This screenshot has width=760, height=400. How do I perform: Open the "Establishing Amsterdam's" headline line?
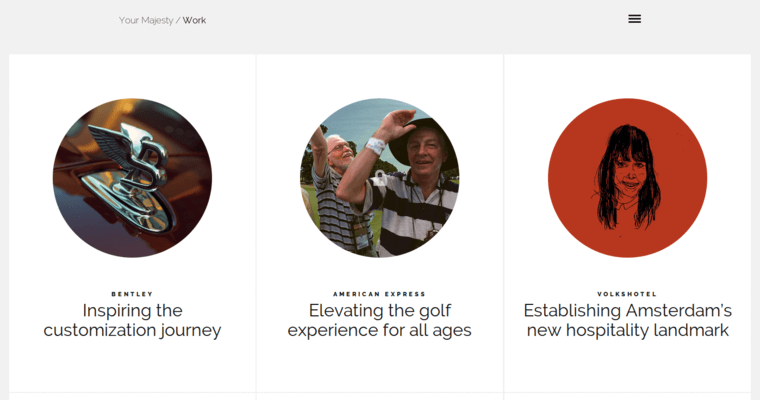click(627, 311)
